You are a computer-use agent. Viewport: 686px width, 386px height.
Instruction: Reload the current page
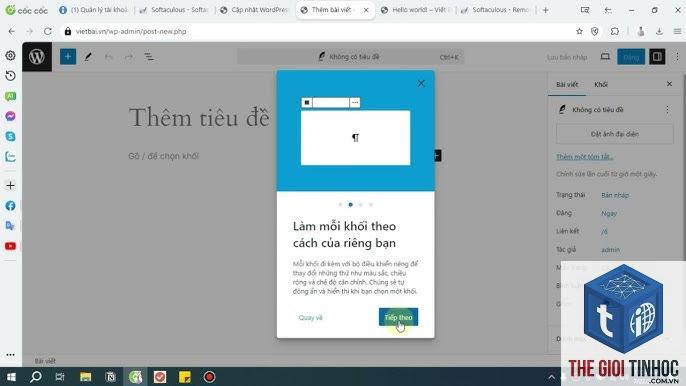[x=48, y=32]
